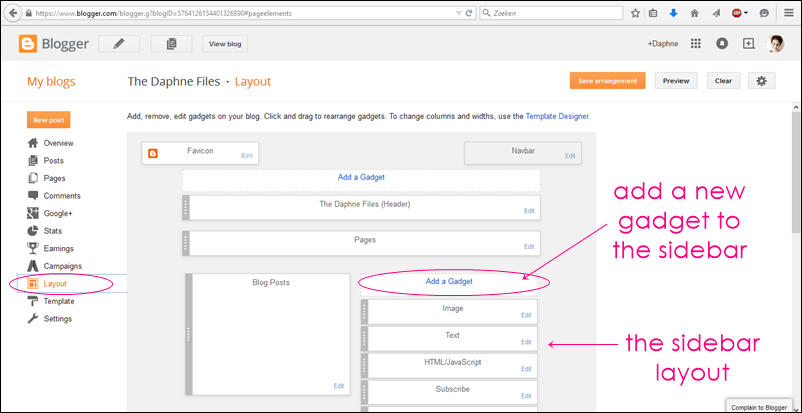Screen dimensions: 802x413
Task: Click Save arrangement button
Action: pyautogui.click(x=608, y=81)
